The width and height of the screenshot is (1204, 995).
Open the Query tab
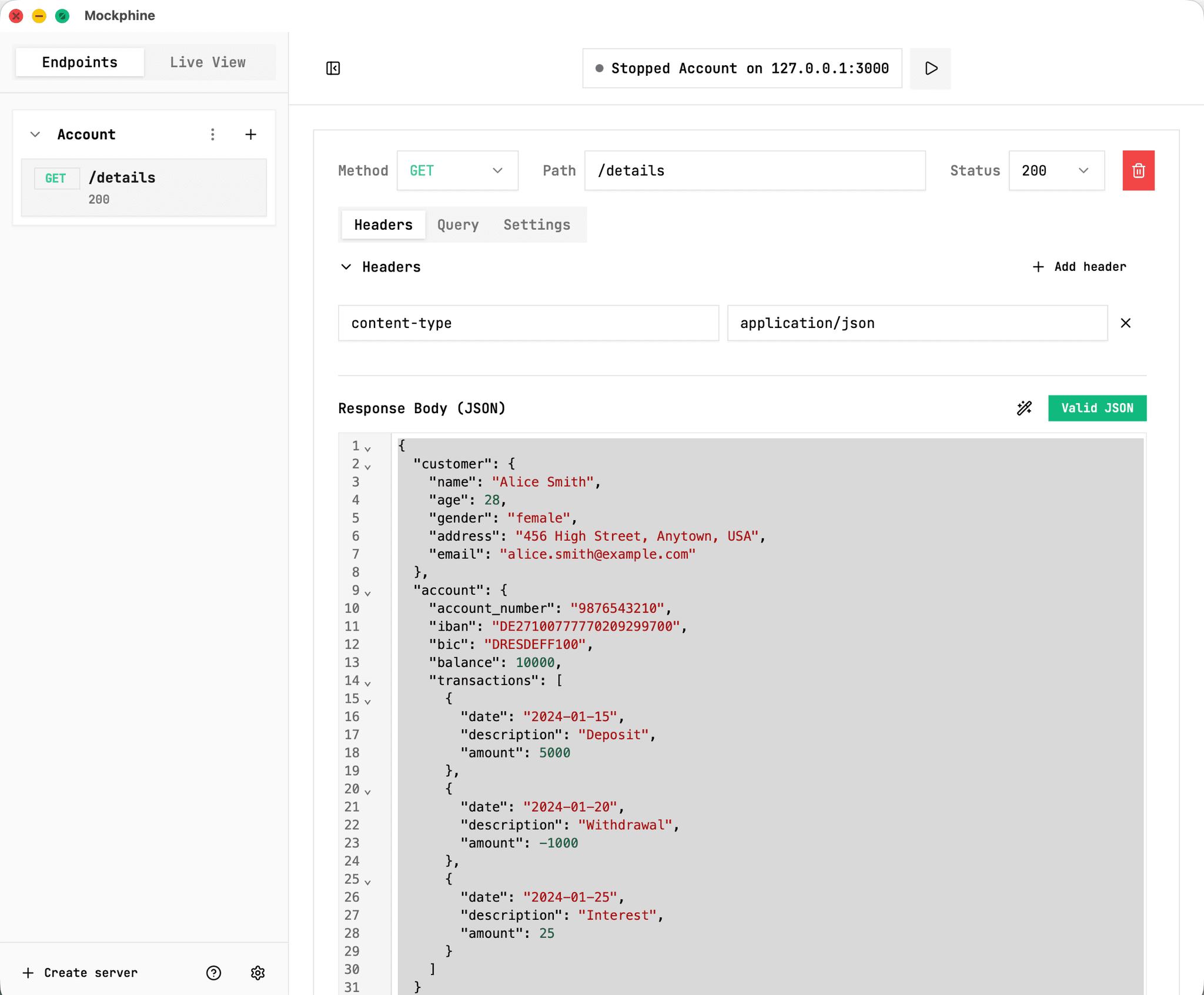tap(457, 225)
